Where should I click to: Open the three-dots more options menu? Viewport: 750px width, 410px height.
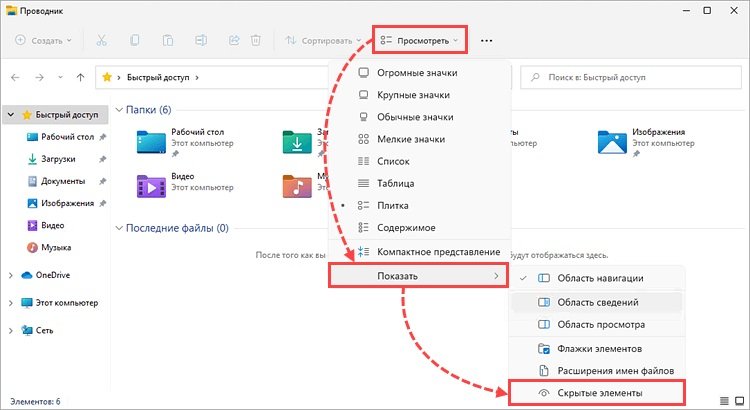486,41
